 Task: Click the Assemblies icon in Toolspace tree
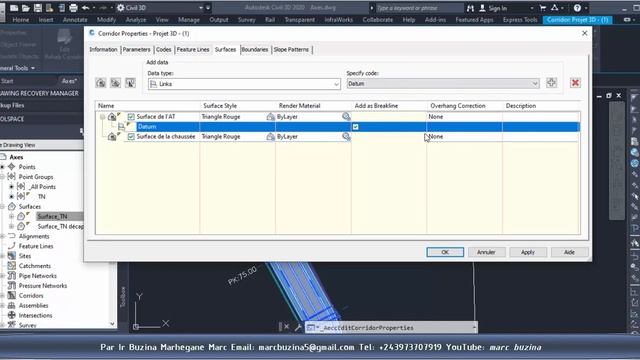(x=11, y=305)
